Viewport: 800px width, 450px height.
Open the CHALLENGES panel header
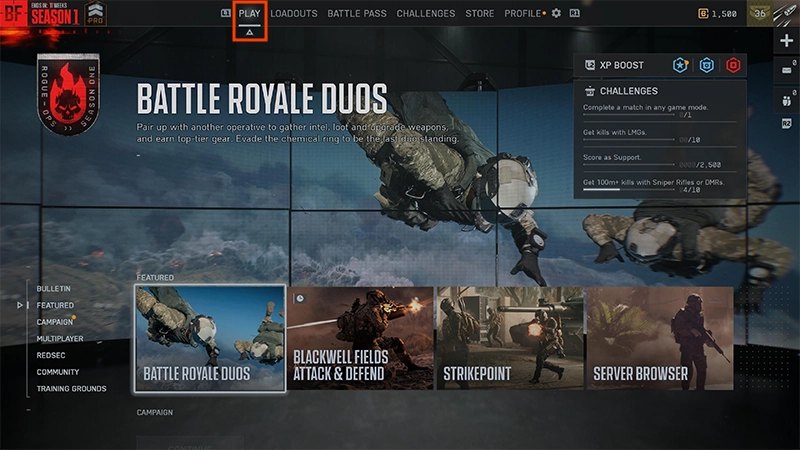click(x=629, y=91)
